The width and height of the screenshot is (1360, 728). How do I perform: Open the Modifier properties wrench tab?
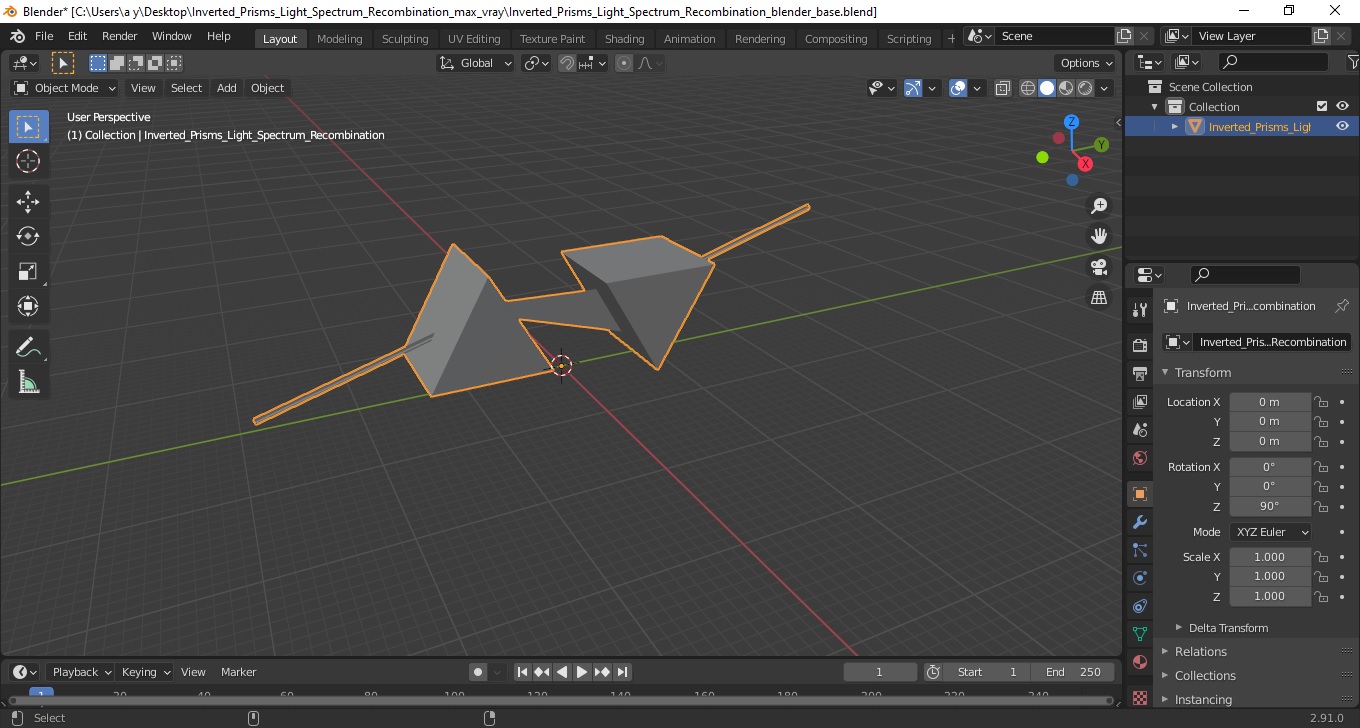(1139, 522)
